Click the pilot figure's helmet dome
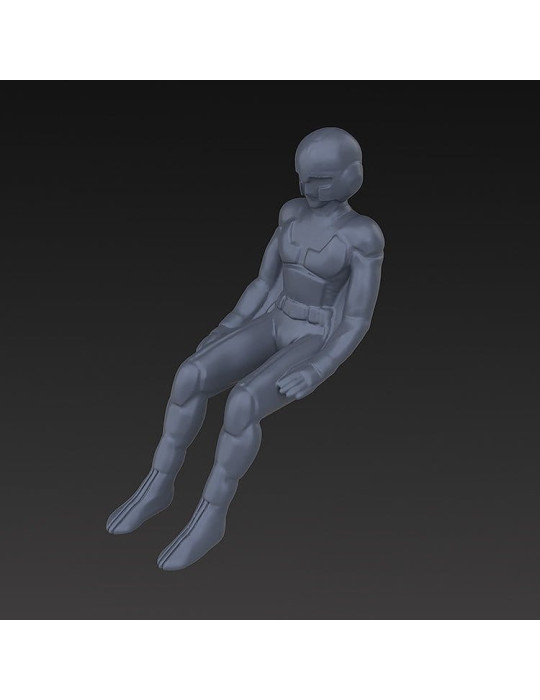Image resolution: width=540 pixels, height=700 pixels. pos(328,150)
